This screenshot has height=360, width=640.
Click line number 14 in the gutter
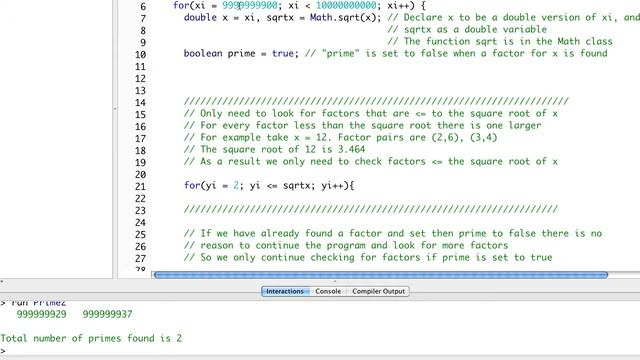click(140, 103)
